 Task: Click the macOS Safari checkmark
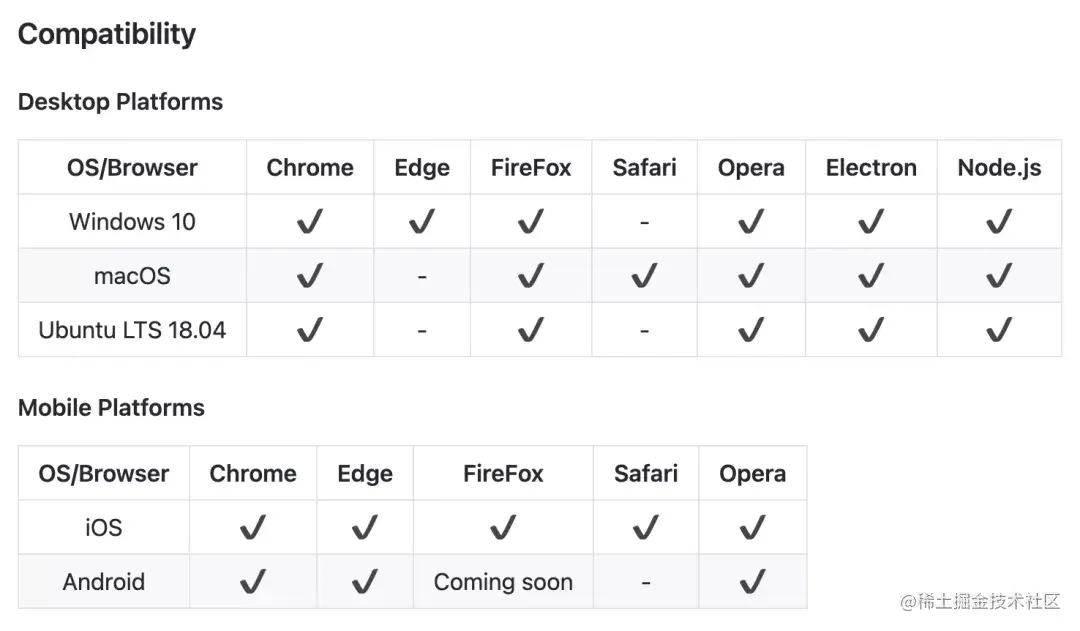[x=644, y=276]
